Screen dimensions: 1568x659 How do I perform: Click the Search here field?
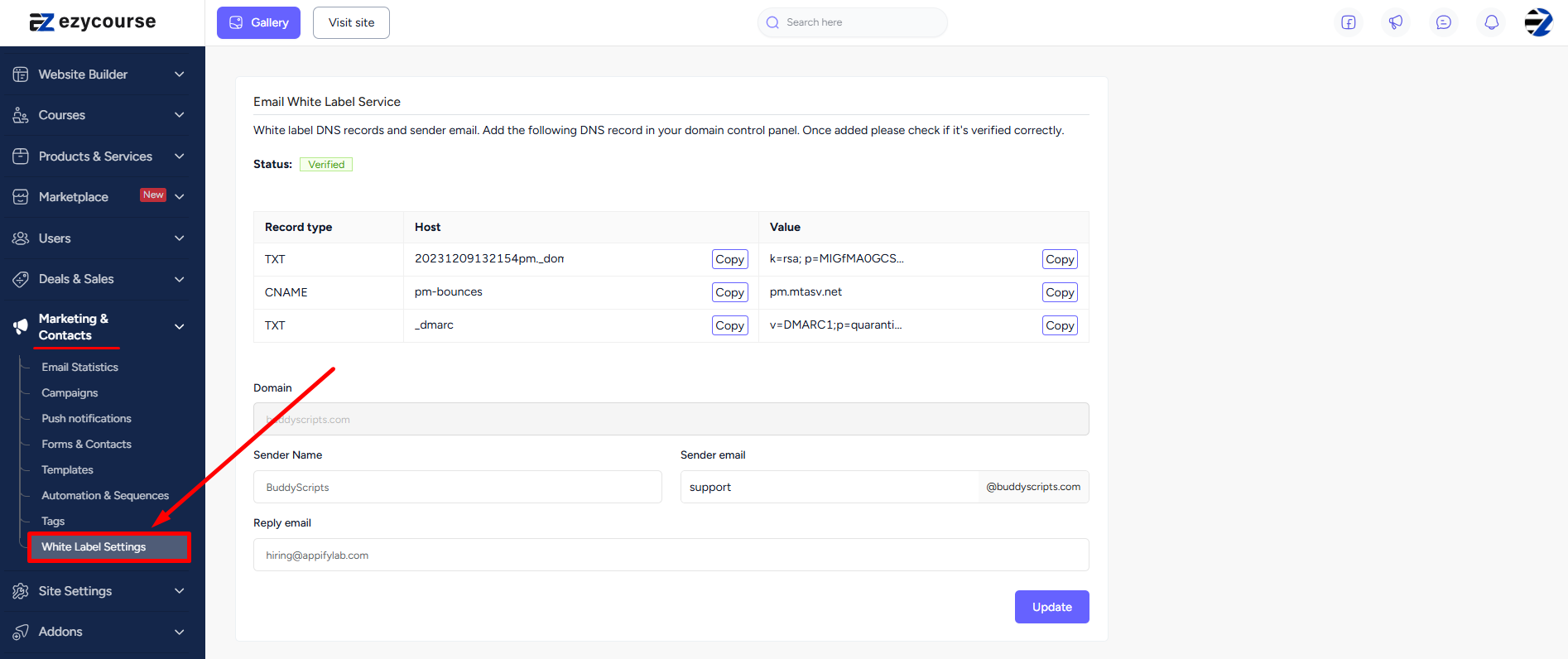tap(852, 22)
